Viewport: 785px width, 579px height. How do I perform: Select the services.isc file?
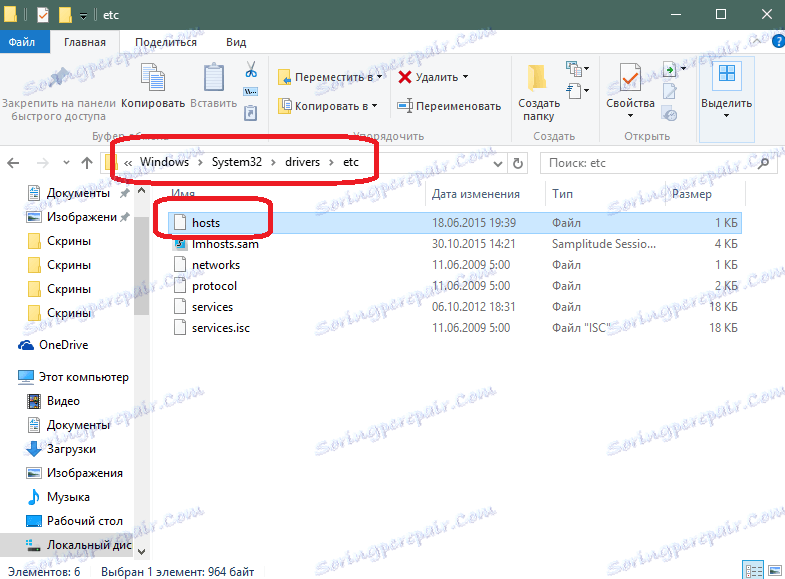point(455,328)
